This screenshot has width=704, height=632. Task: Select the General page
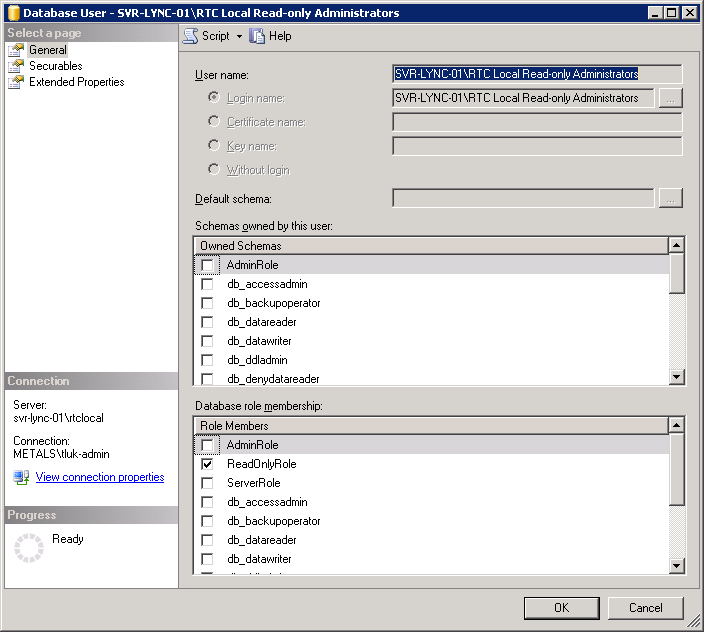point(48,50)
